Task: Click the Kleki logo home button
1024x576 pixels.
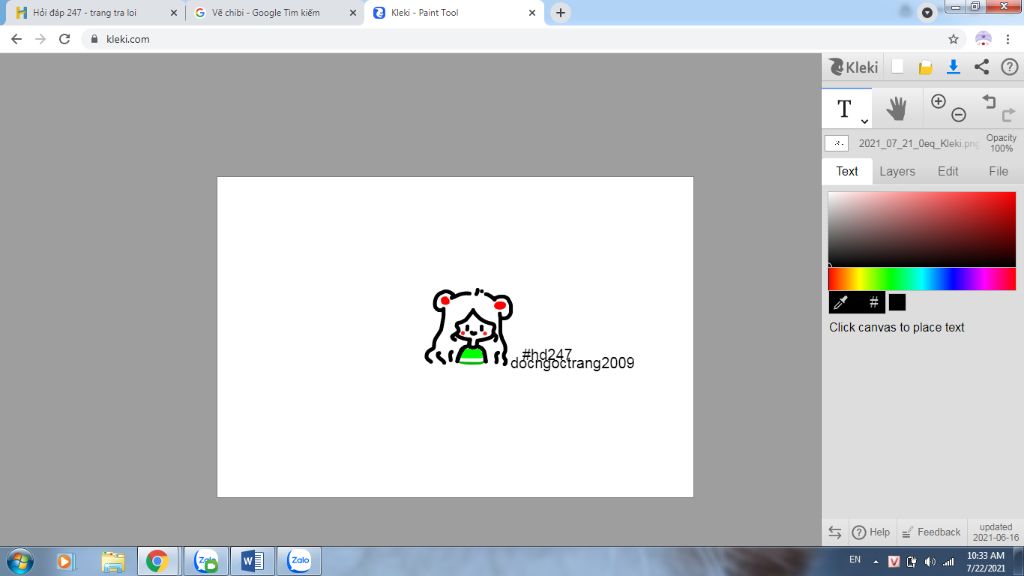Action: 854,67
